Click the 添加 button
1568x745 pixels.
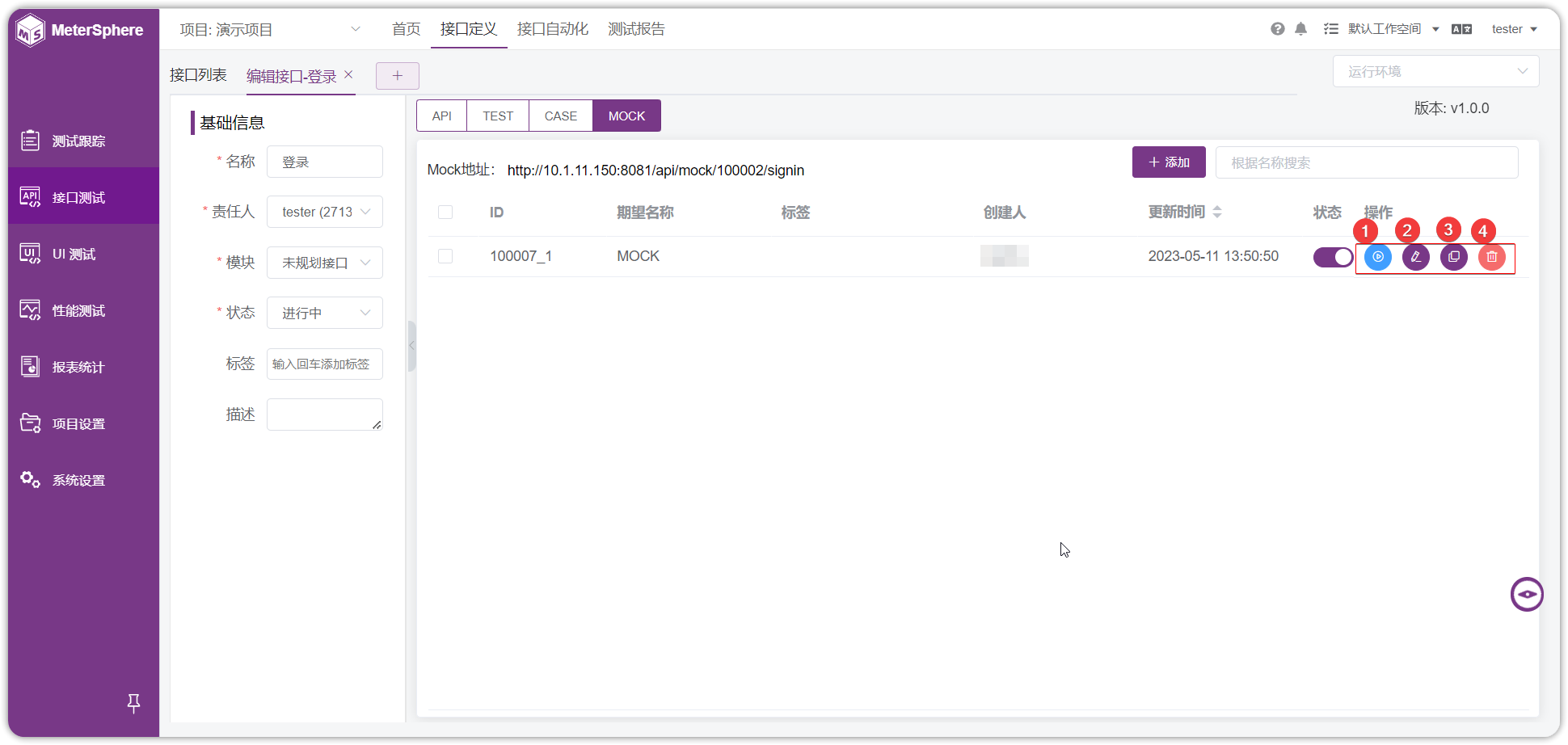pyautogui.click(x=1169, y=162)
